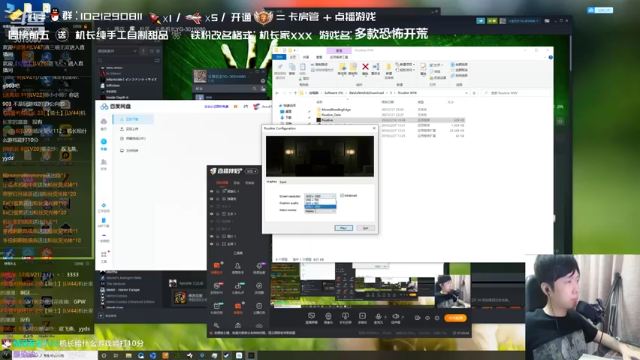Screen dimensions: 640x360
Task: Open the Screen resolution combo box
Action: click(320, 196)
